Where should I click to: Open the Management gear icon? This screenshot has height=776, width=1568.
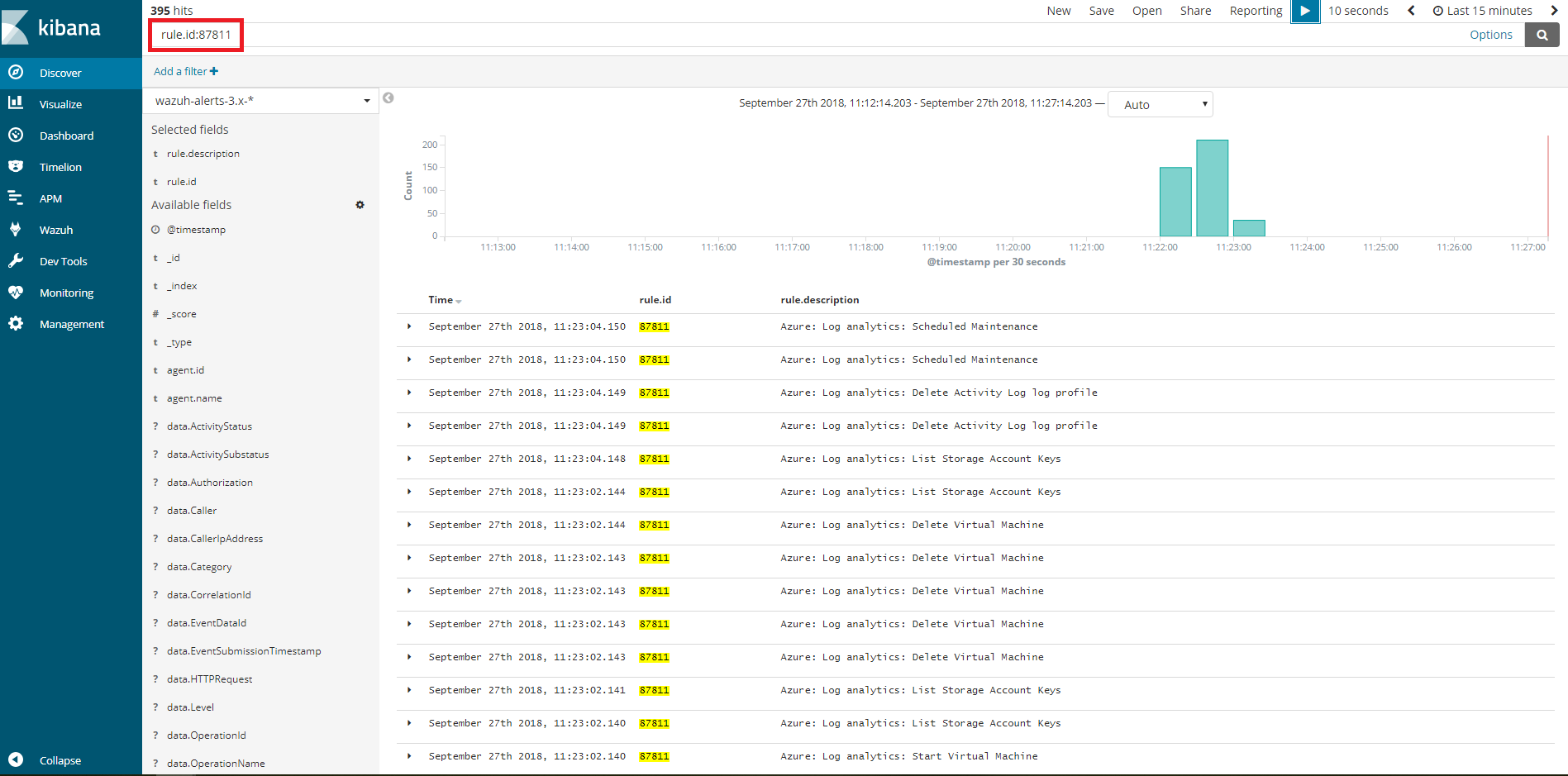click(x=16, y=323)
